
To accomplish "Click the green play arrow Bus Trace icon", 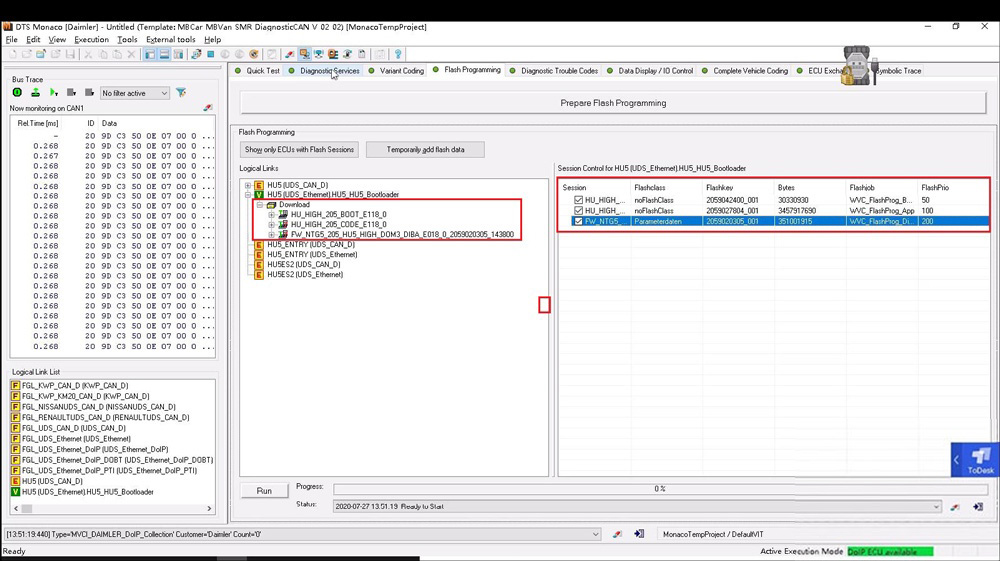I will click(x=54, y=93).
